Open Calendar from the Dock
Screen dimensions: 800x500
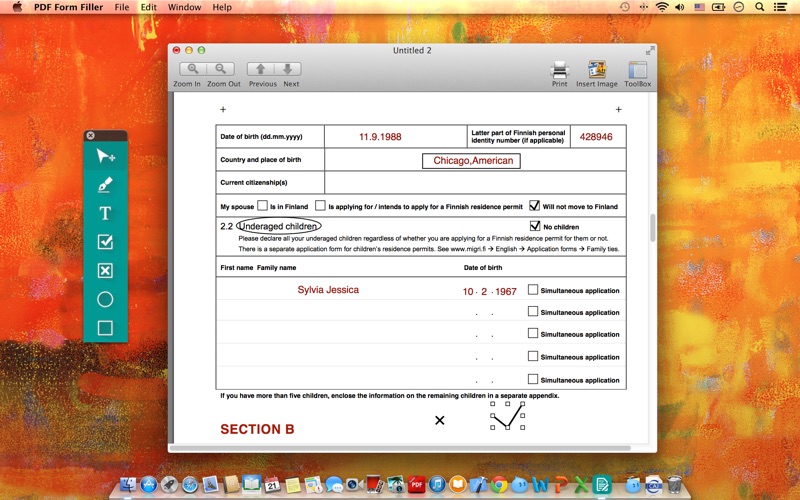coord(272,484)
